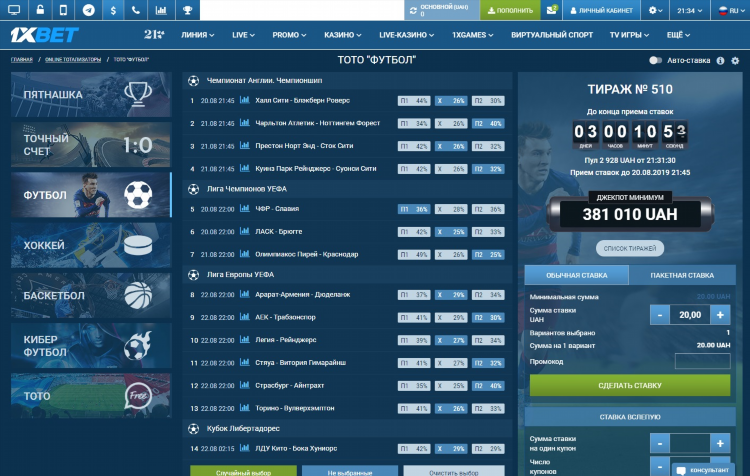Expand the PROMO menu
750x476 pixels.
pyautogui.click(x=289, y=35)
